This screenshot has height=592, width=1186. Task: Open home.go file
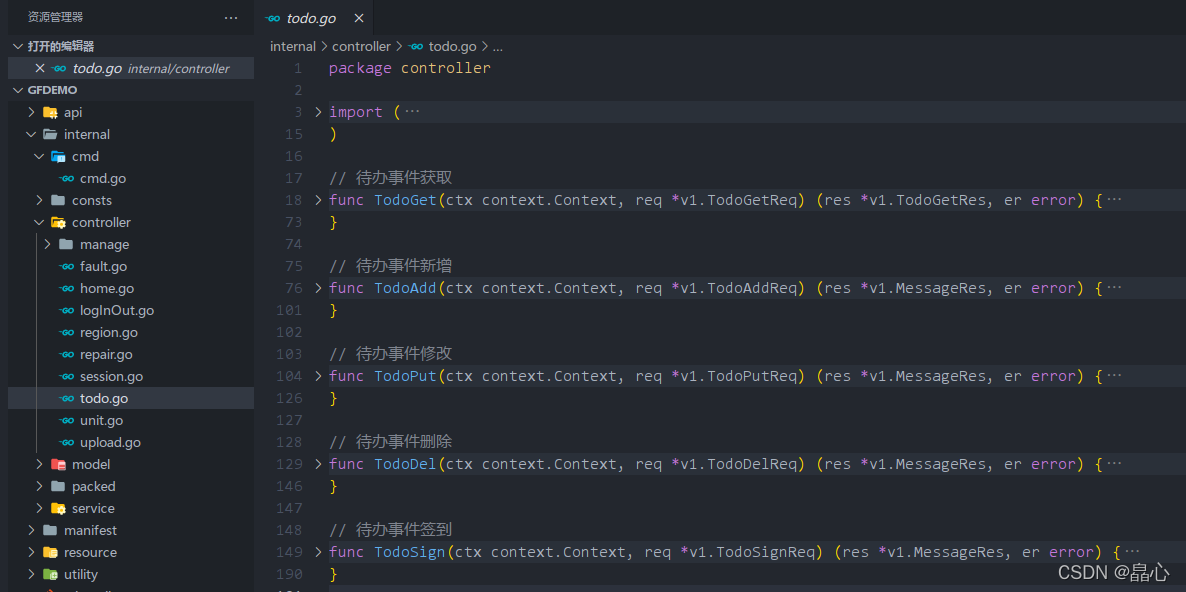point(107,288)
